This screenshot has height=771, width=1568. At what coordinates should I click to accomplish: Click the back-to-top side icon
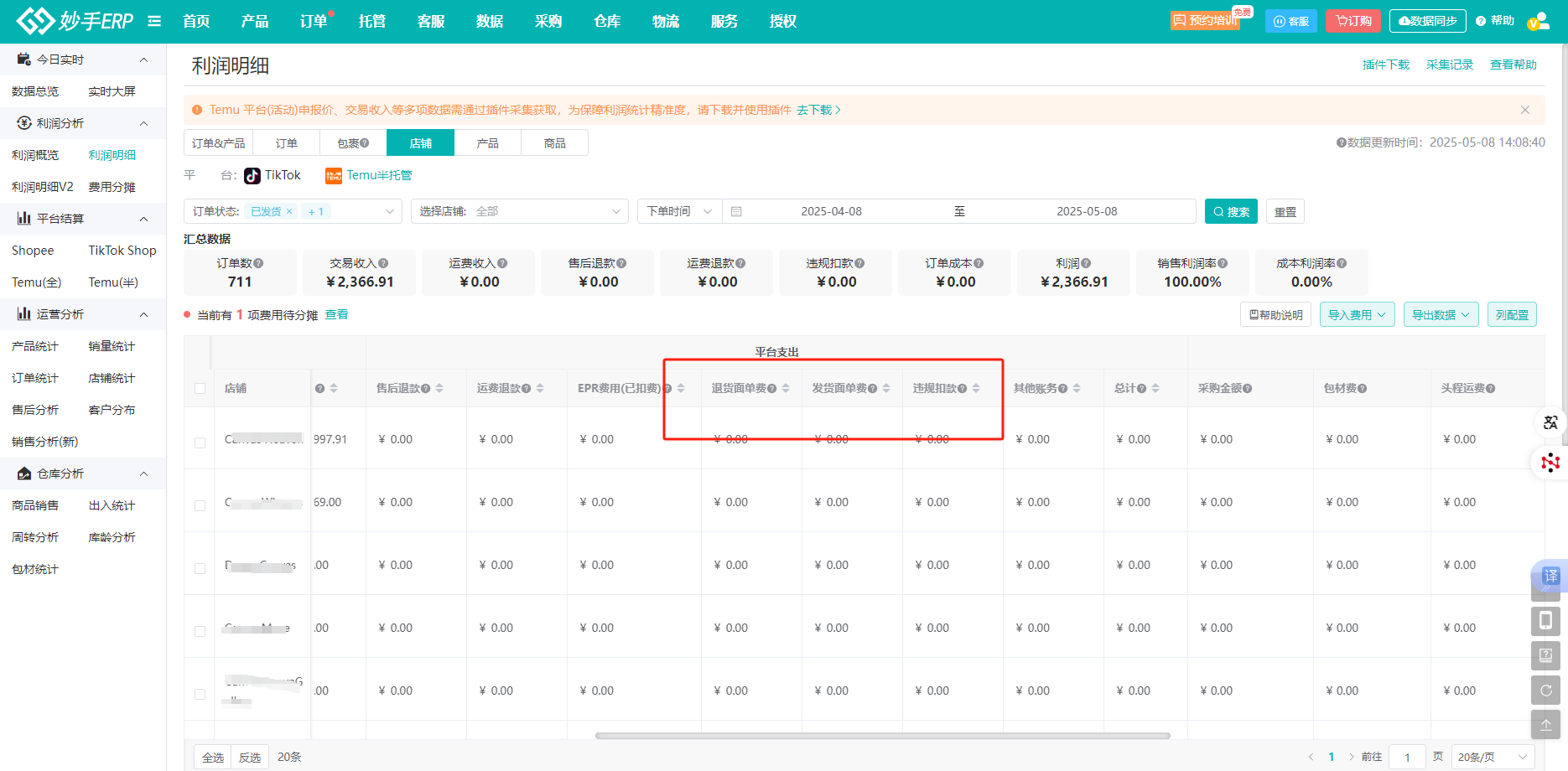click(1545, 725)
